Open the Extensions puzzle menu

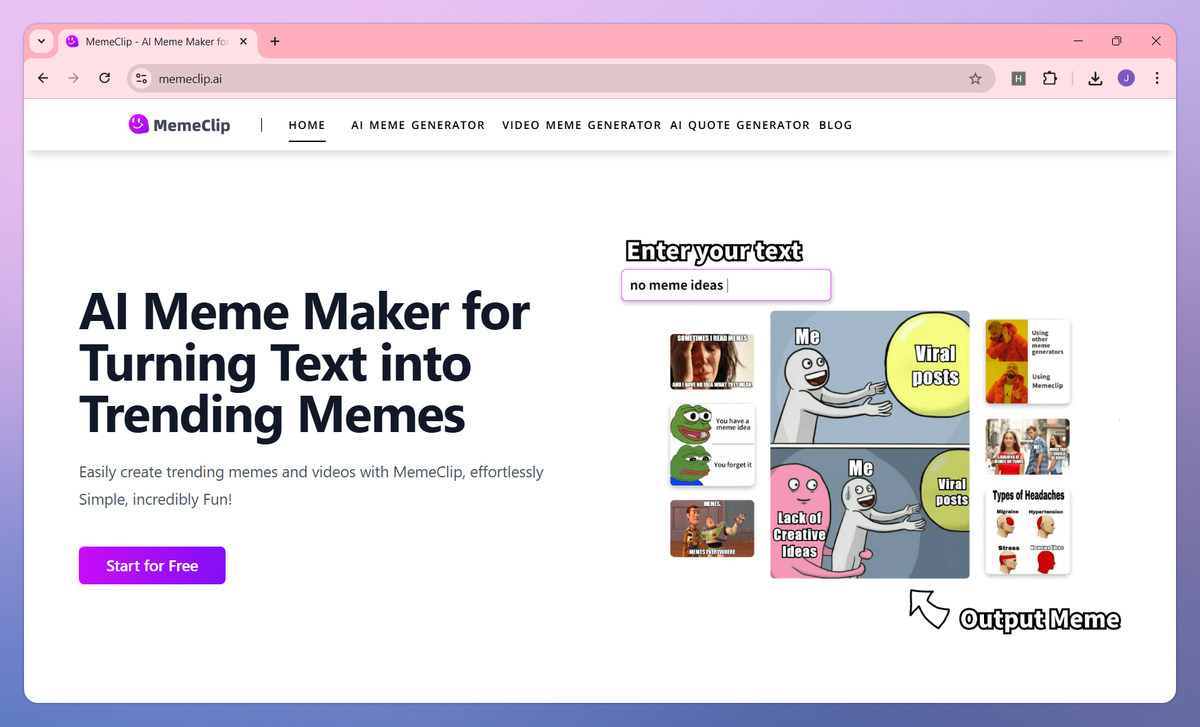click(x=1050, y=78)
